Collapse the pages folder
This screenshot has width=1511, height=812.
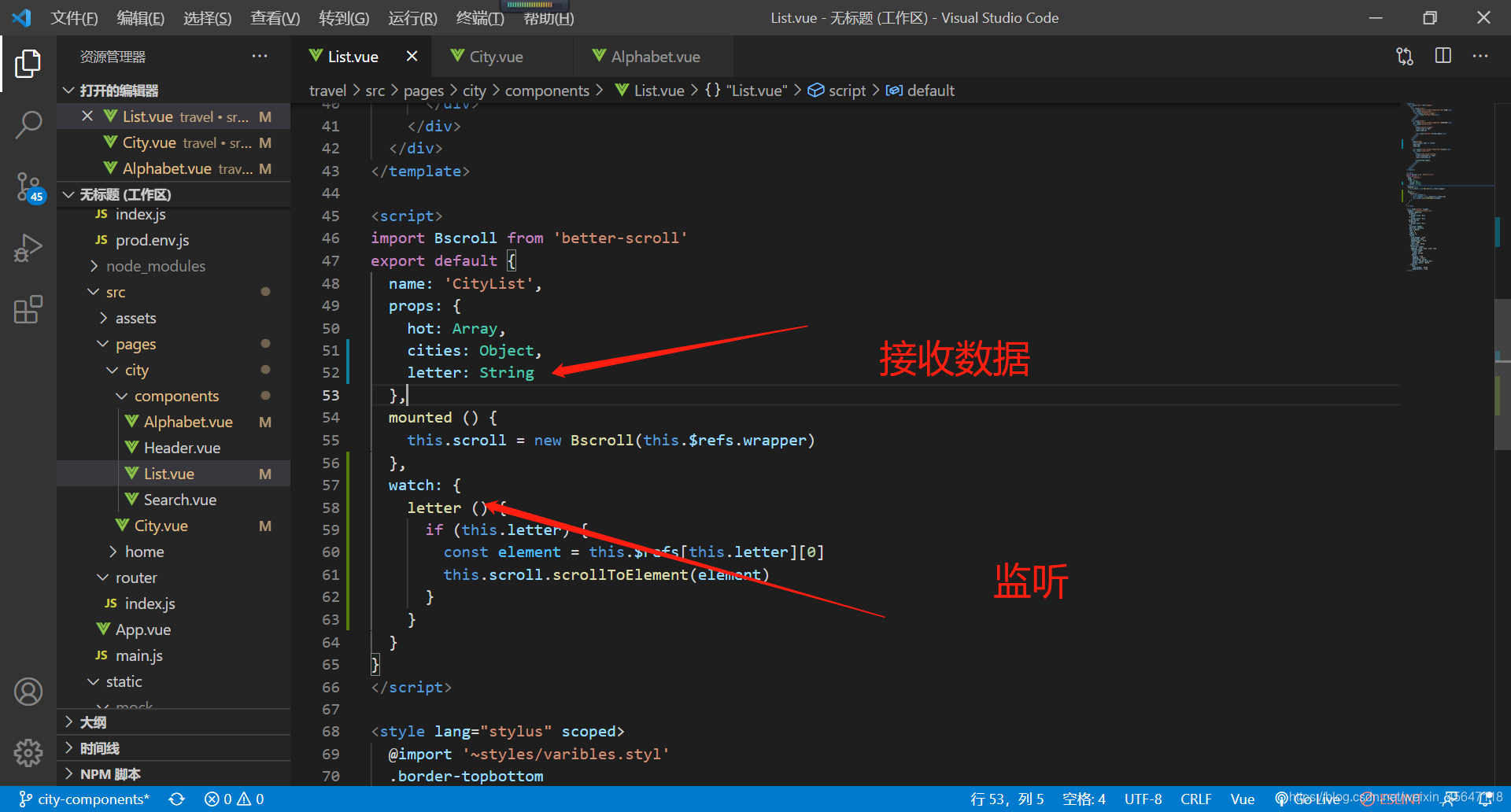point(135,344)
